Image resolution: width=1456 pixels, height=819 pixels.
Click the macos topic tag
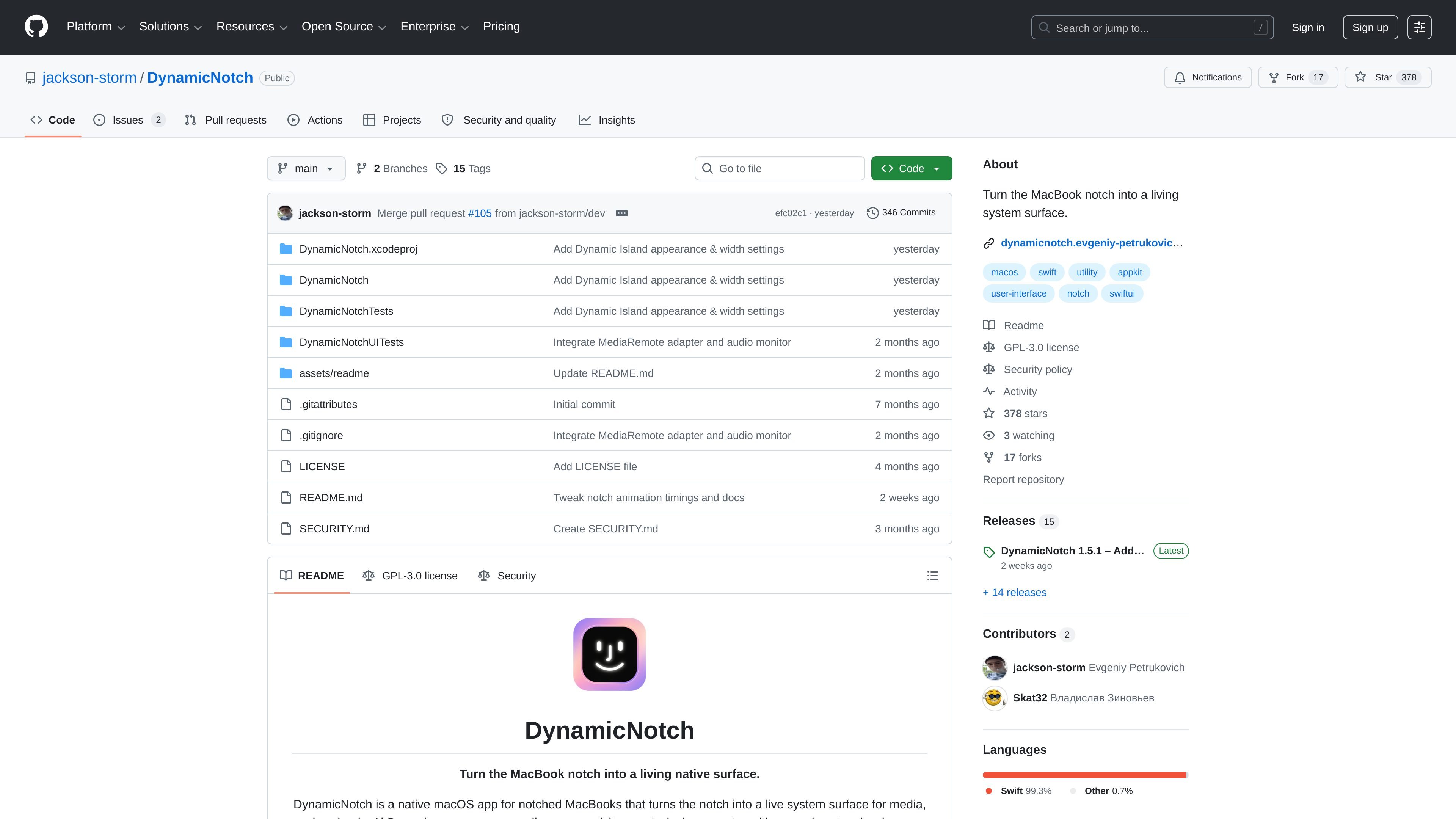tap(1004, 273)
